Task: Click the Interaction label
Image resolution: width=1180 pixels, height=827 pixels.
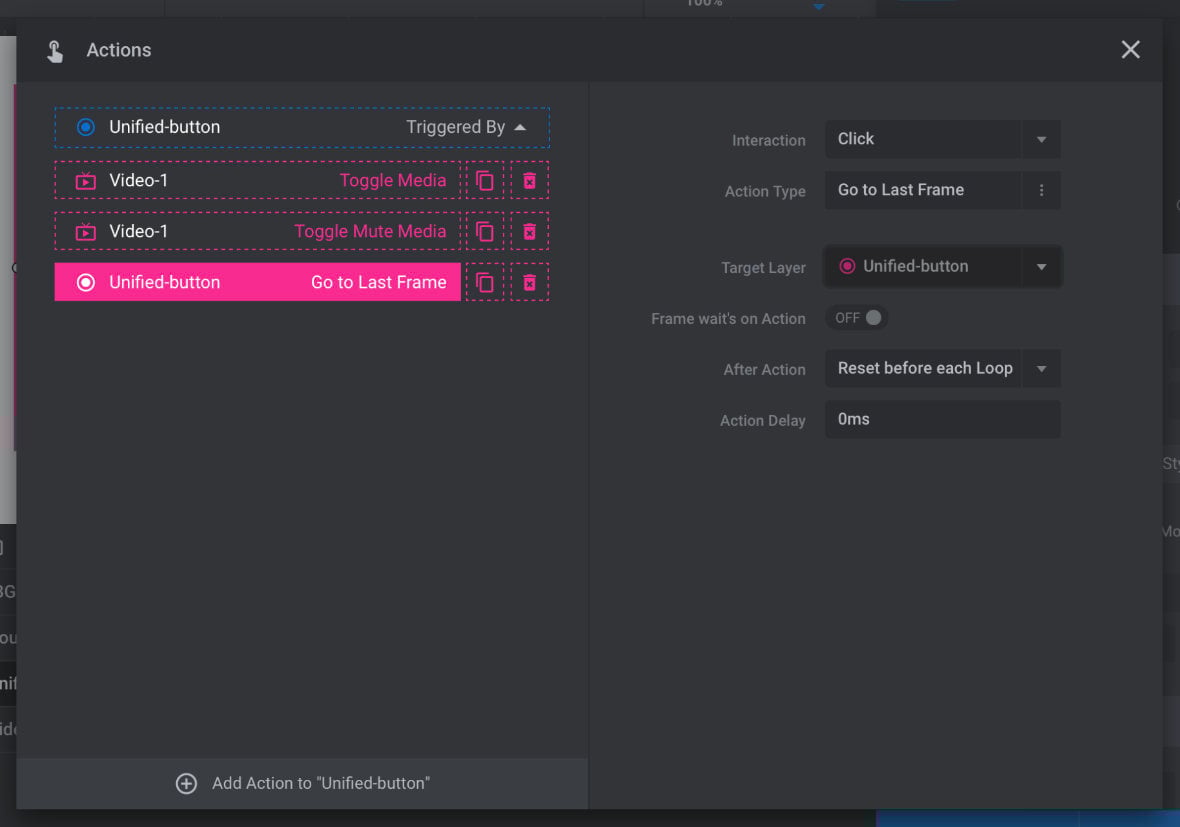Action: (x=768, y=141)
